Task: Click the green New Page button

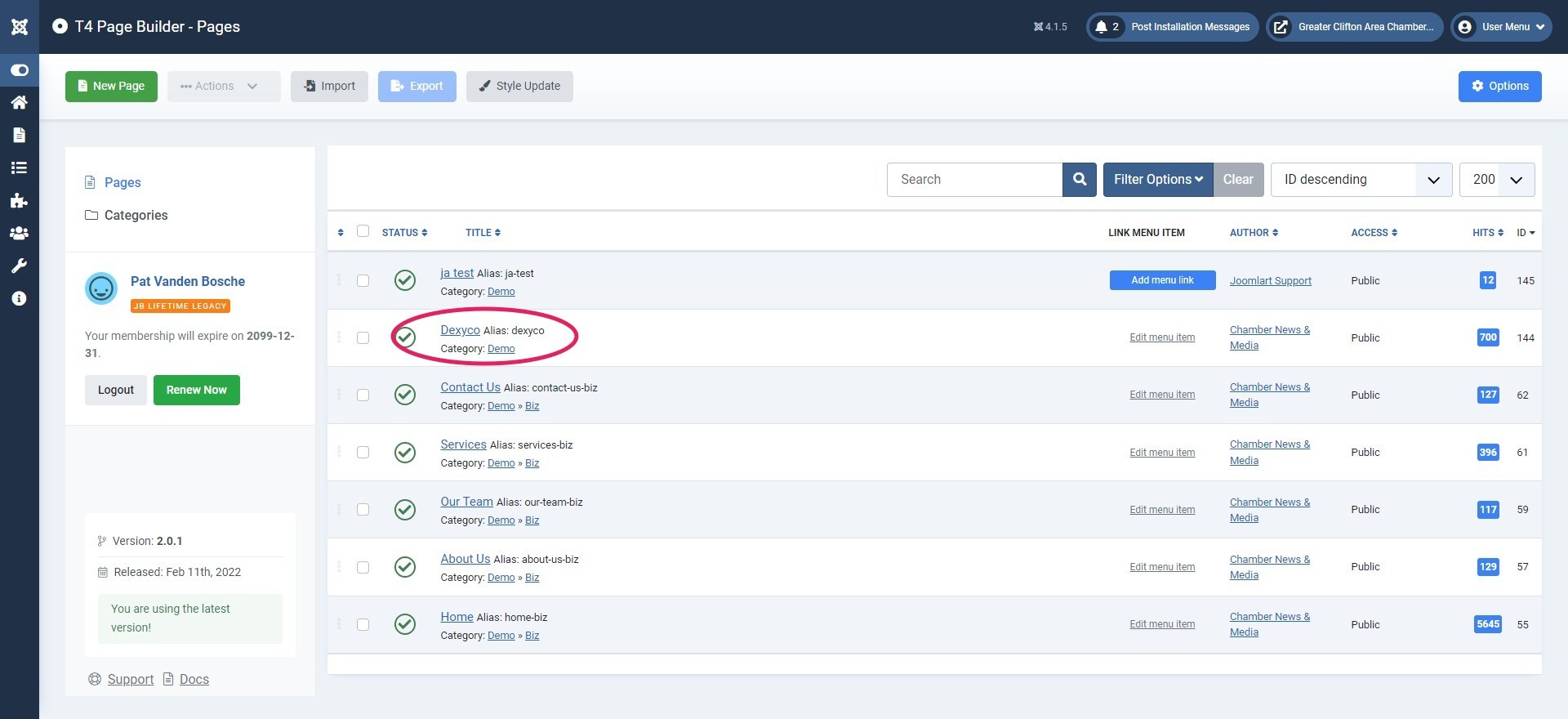Action: click(111, 87)
